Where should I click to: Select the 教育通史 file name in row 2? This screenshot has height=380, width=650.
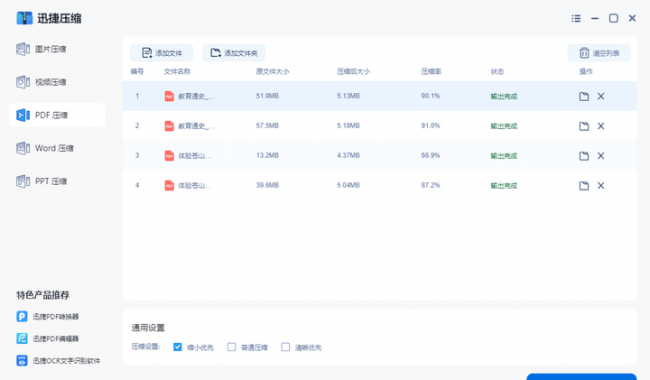pyautogui.click(x=196, y=126)
